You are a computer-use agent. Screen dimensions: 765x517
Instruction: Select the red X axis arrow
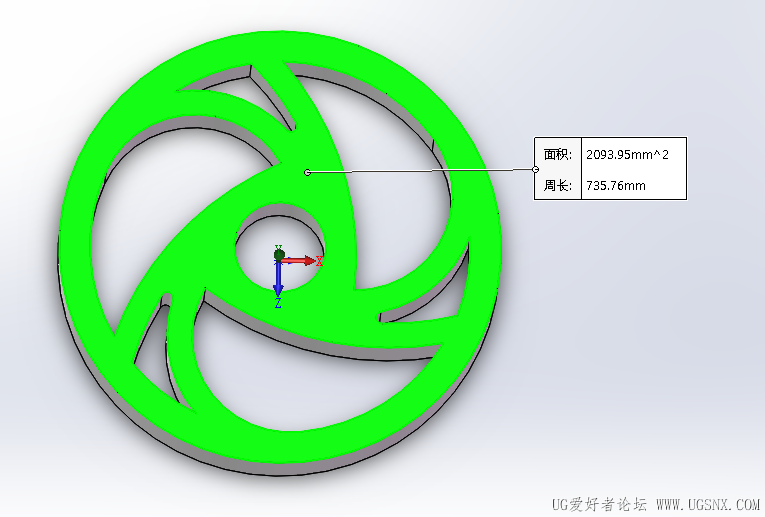click(301, 261)
